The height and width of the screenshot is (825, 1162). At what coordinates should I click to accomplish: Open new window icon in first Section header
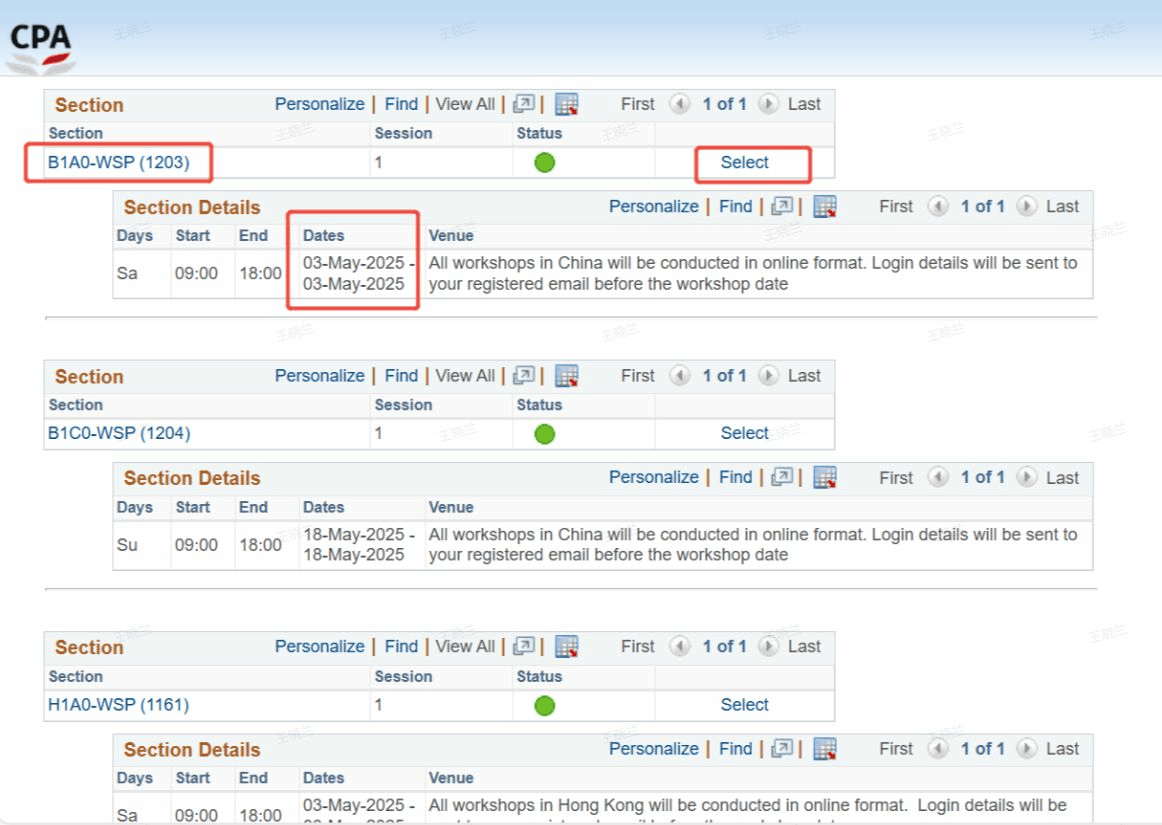coord(524,104)
